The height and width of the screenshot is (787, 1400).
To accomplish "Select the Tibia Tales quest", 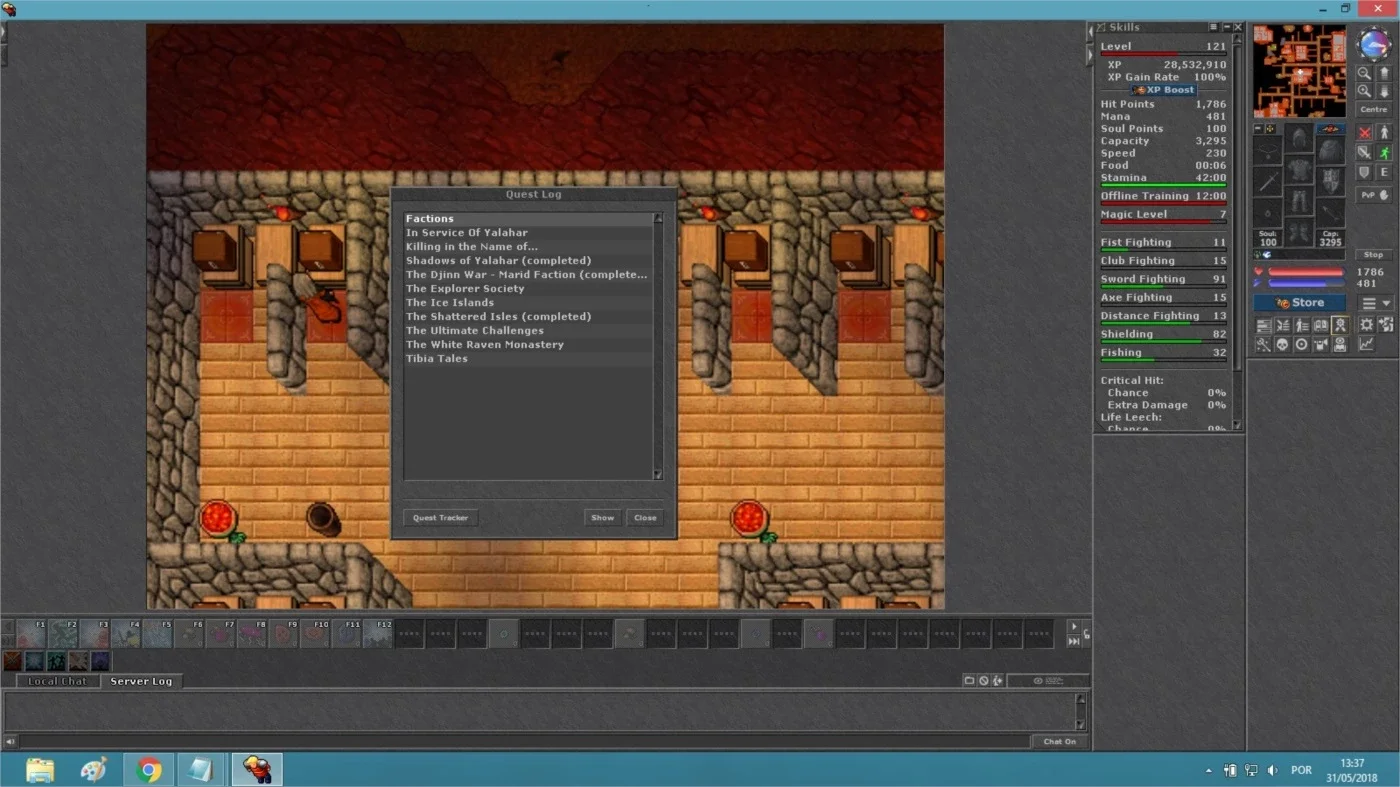I will coord(528,358).
